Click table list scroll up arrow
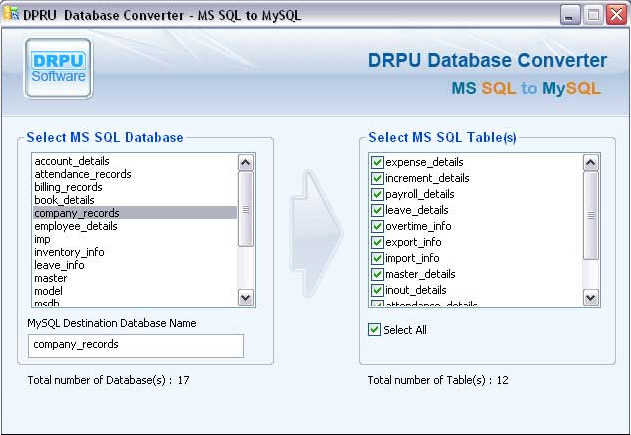 [590, 163]
